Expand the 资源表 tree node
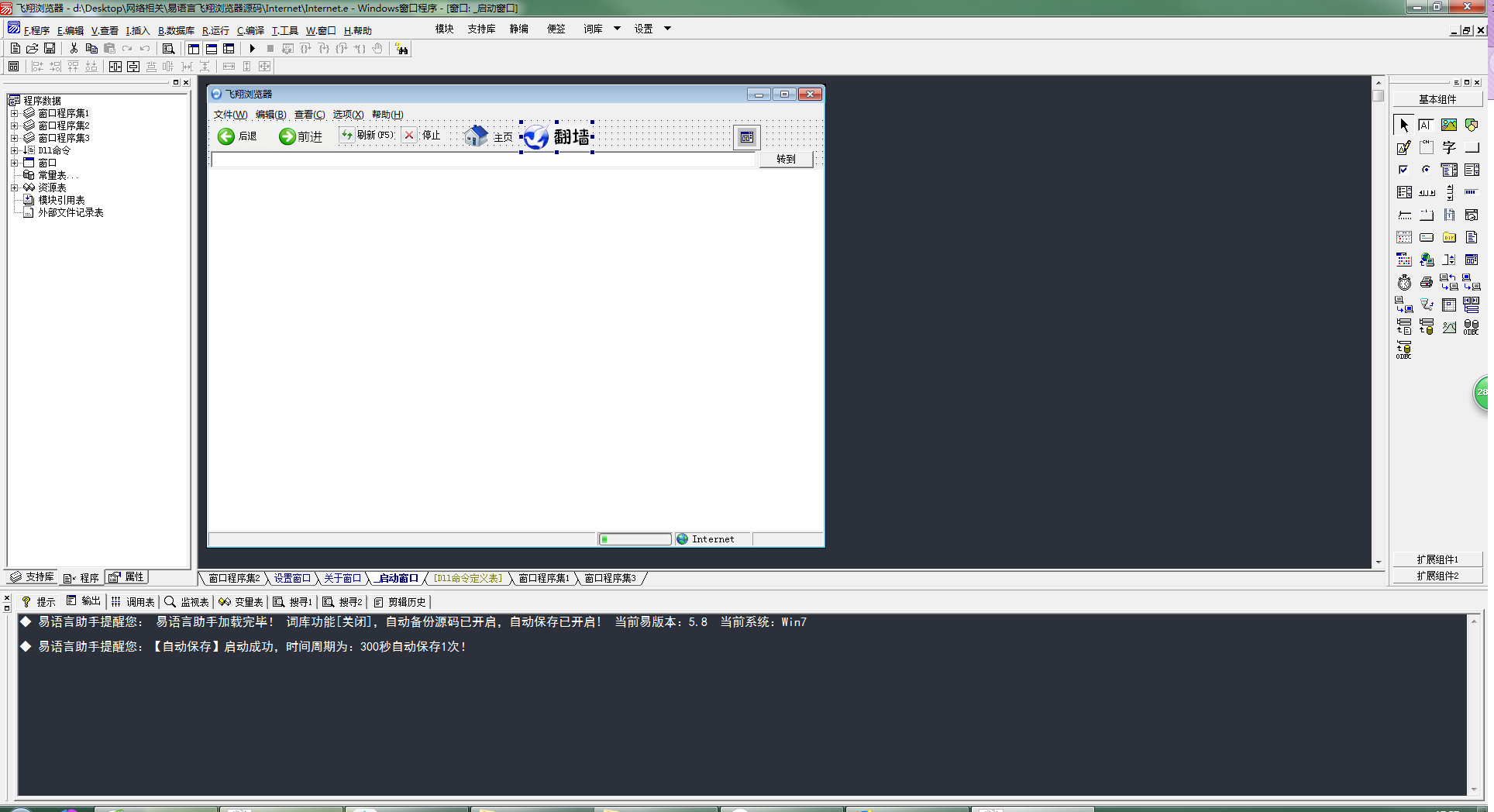1494x812 pixels. pos(14,188)
